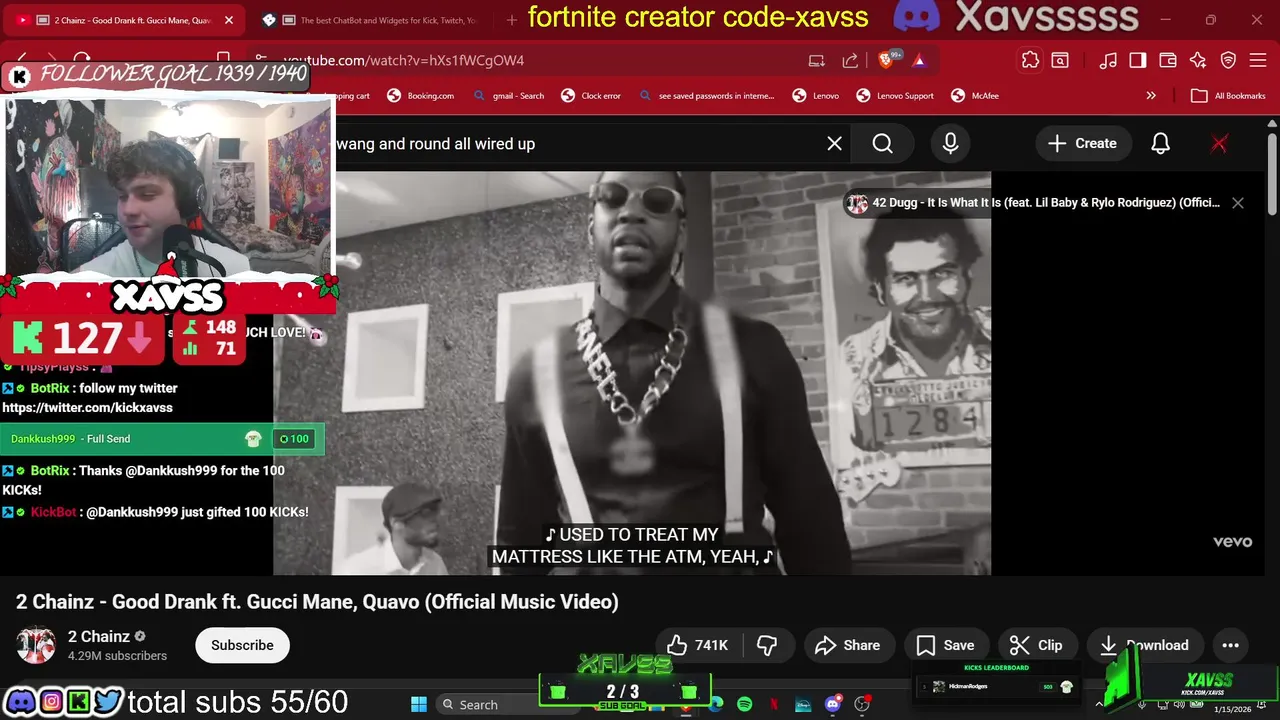Click the YouTube Create button
The width and height of the screenshot is (1280, 720).
coord(1082,144)
